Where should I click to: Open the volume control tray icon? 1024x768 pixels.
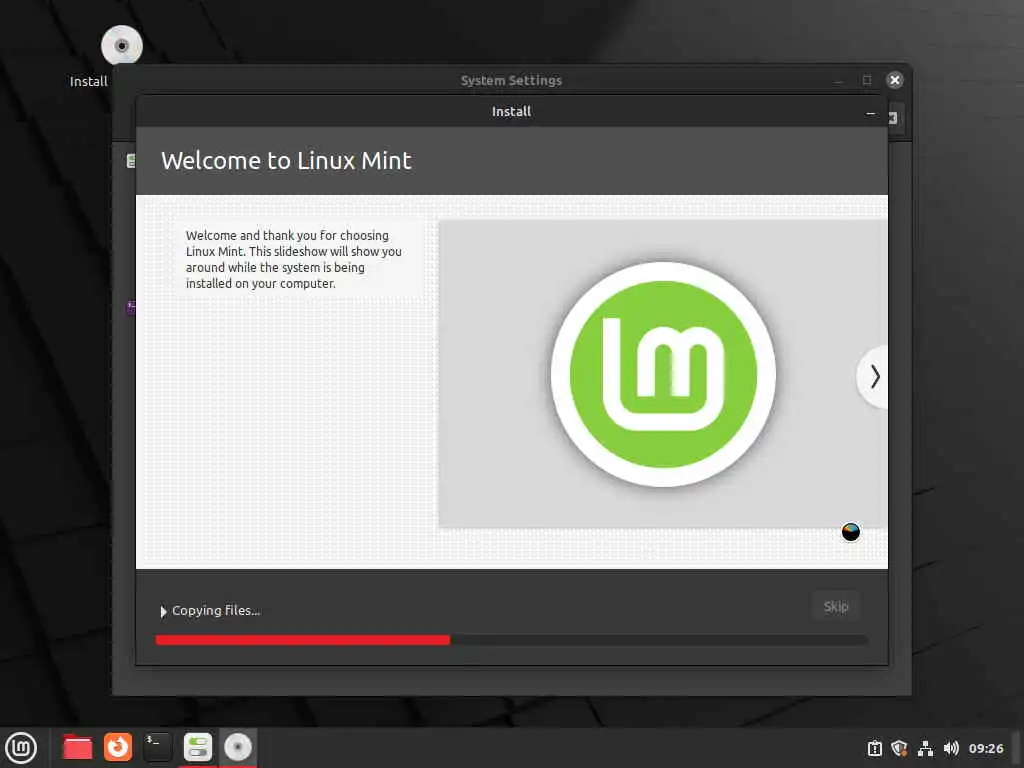coord(951,748)
